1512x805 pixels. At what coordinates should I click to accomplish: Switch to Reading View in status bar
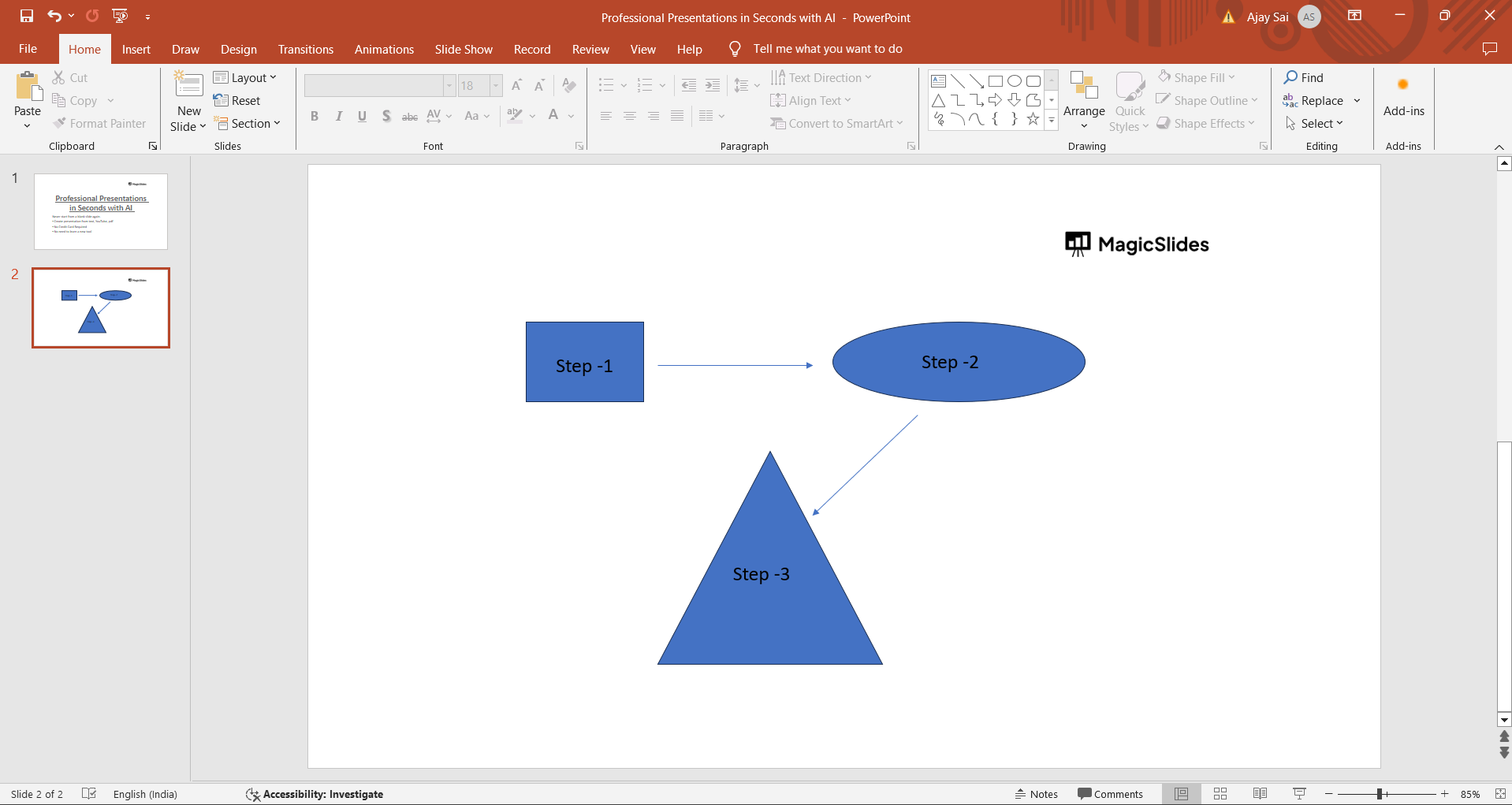[1260, 794]
